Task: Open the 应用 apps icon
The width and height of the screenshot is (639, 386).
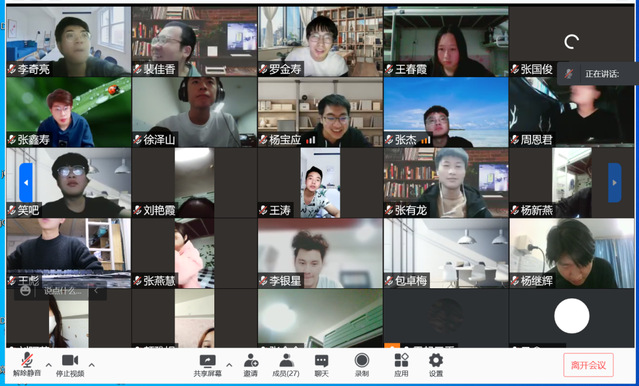Action: pyautogui.click(x=401, y=364)
